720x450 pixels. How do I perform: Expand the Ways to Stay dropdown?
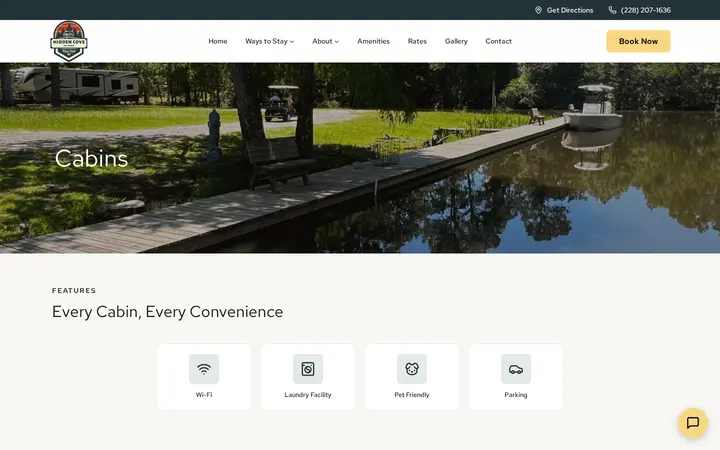270,41
